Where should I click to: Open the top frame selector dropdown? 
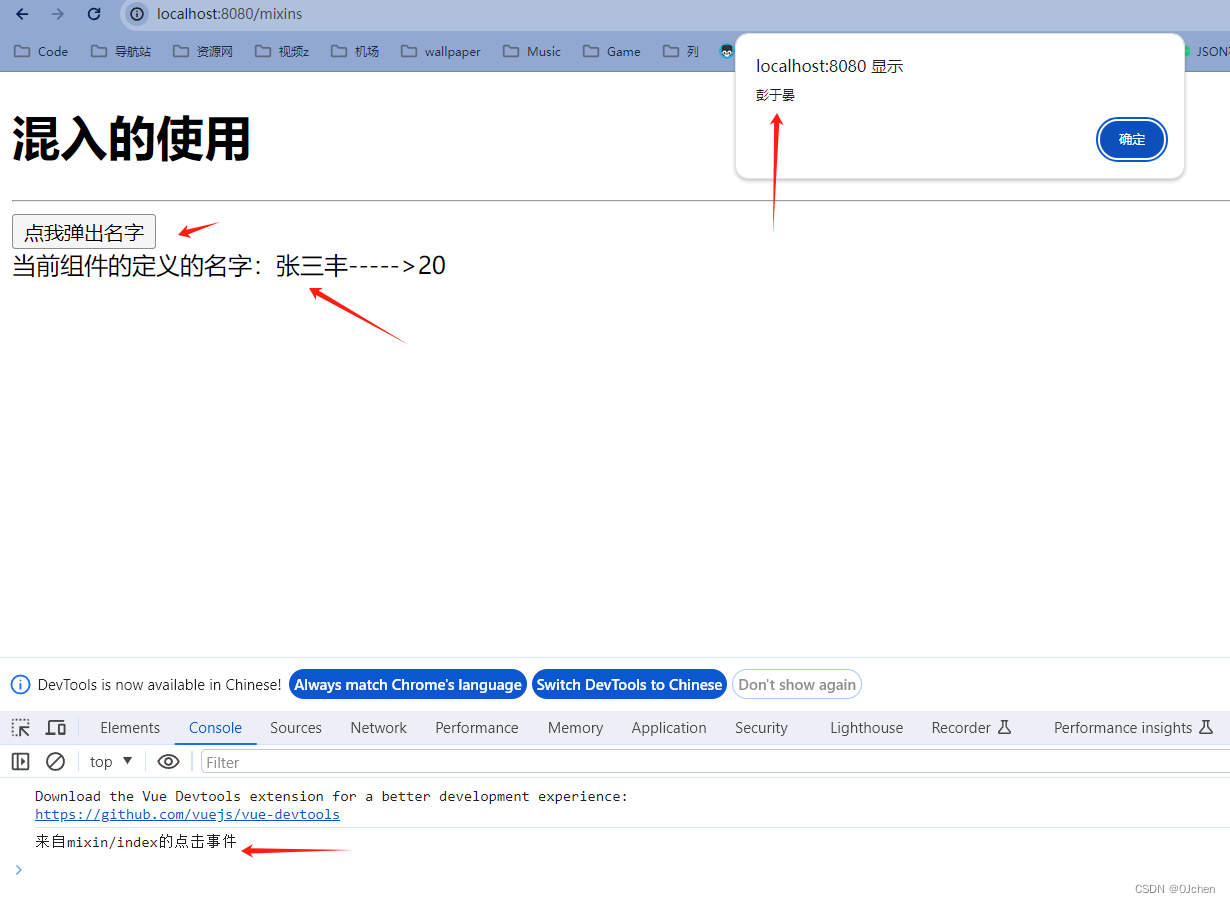point(110,761)
